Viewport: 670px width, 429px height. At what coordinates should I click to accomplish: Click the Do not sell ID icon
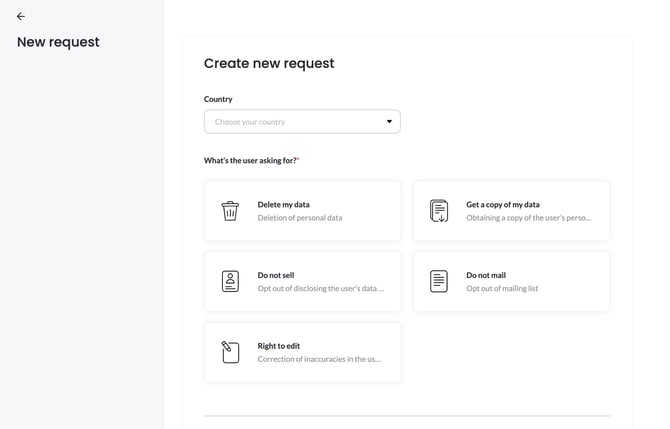click(230, 281)
